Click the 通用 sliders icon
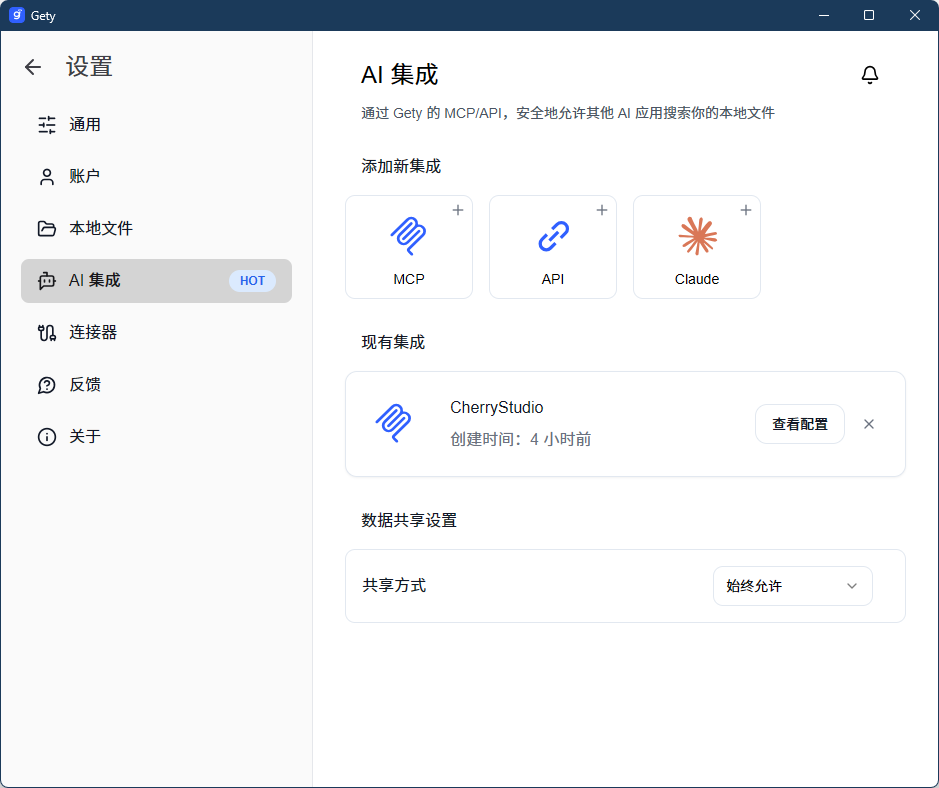Image resolution: width=939 pixels, height=788 pixels. pos(47,125)
